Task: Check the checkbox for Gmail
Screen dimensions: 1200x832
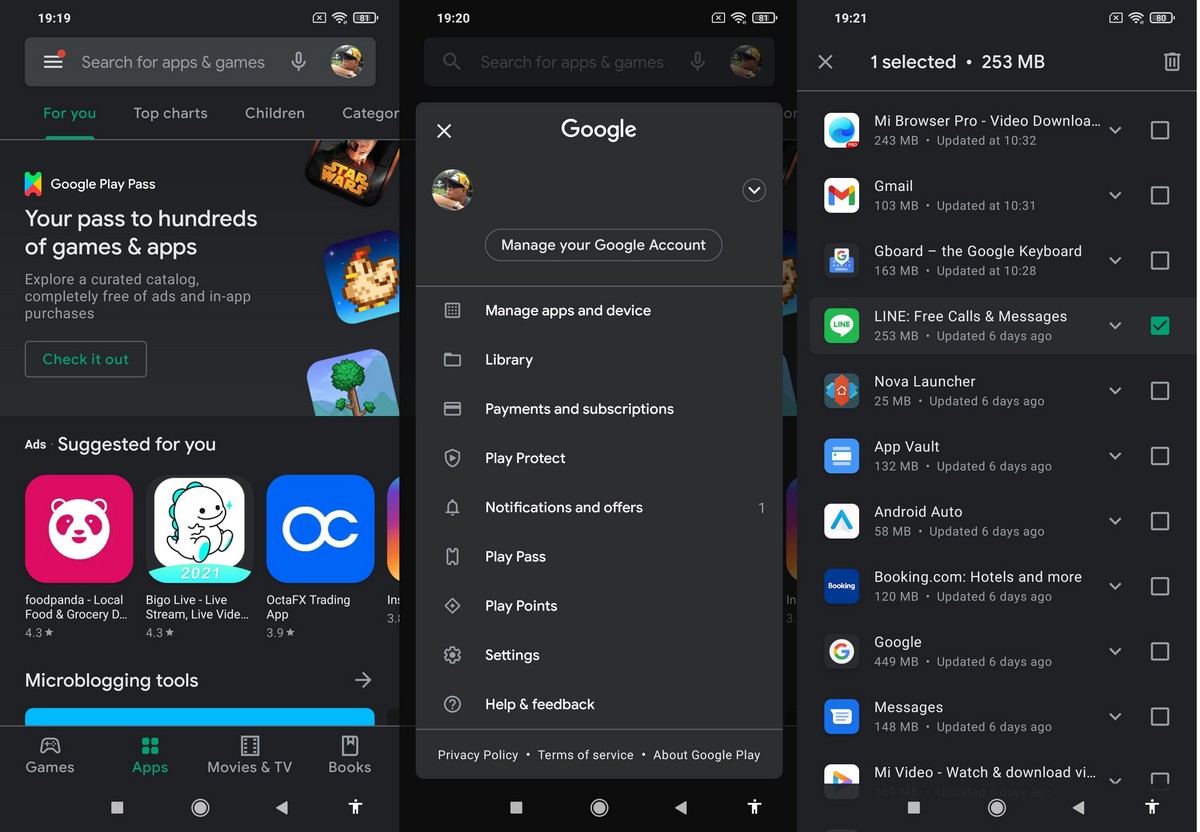Action: click(1159, 195)
